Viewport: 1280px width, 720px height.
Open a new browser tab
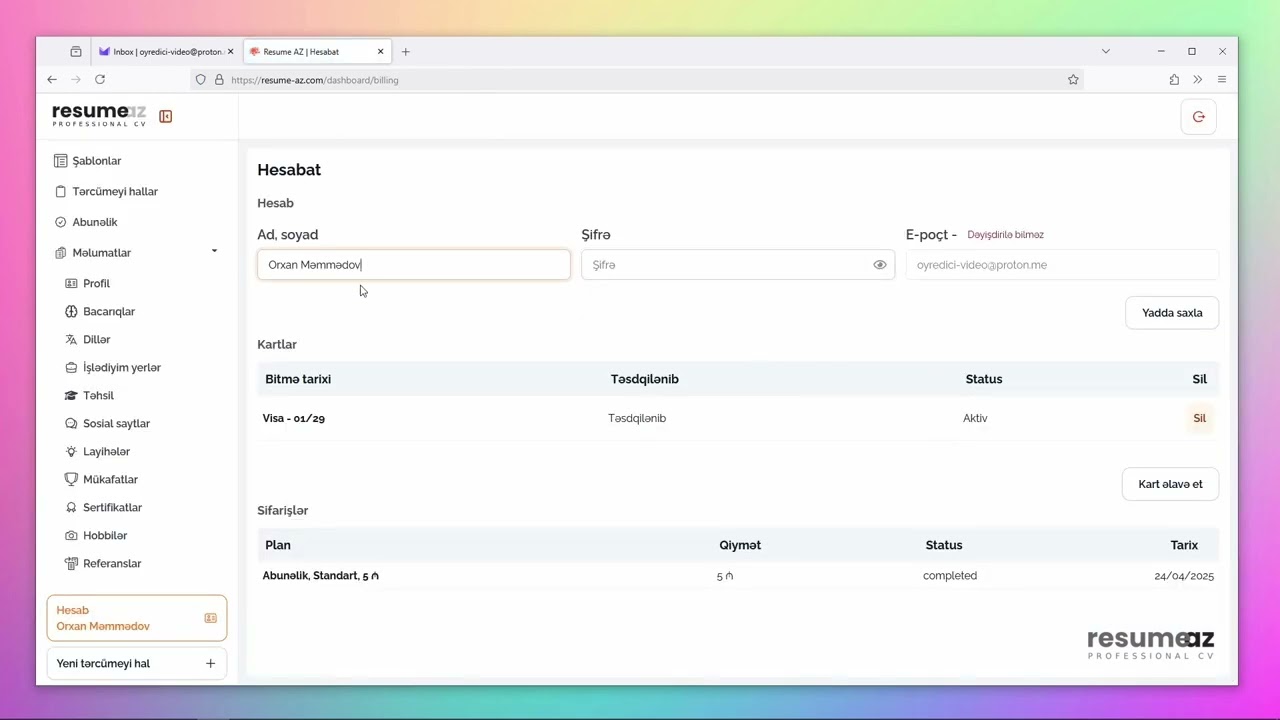(x=406, y=52)
